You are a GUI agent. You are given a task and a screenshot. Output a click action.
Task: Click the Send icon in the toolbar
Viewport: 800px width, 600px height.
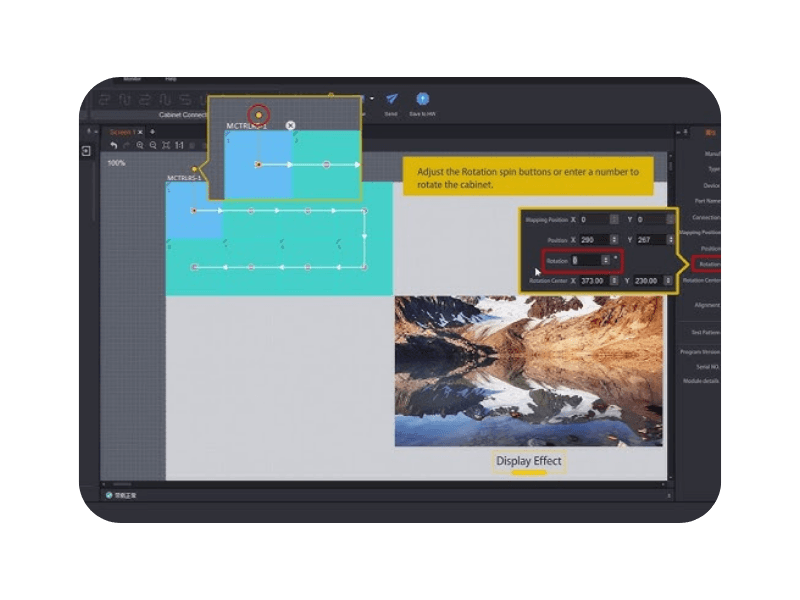pyautogui.click(x=391, y=99)
